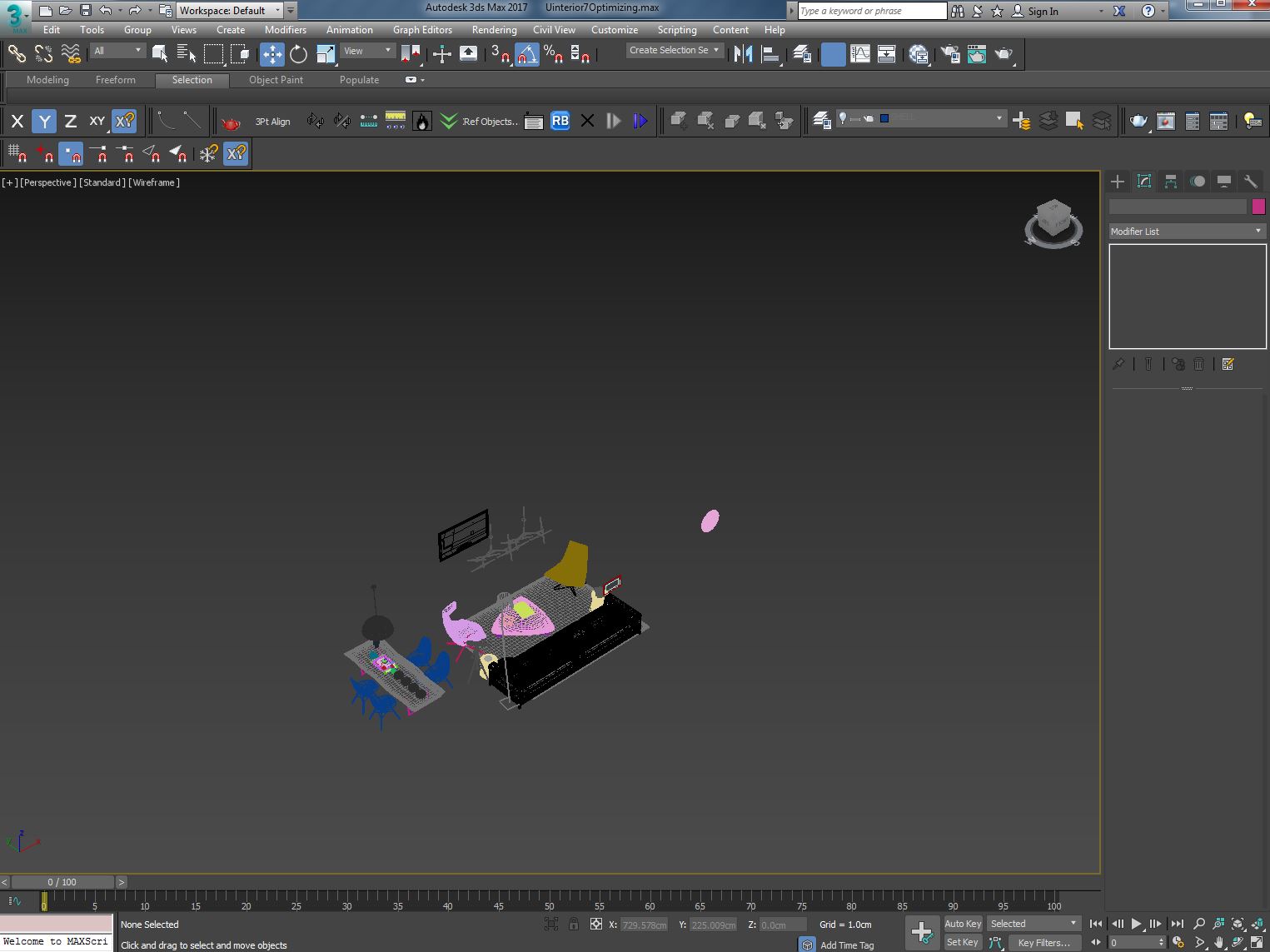
Task: Open Rendered Frame Window icon
Action: point(977,54)
